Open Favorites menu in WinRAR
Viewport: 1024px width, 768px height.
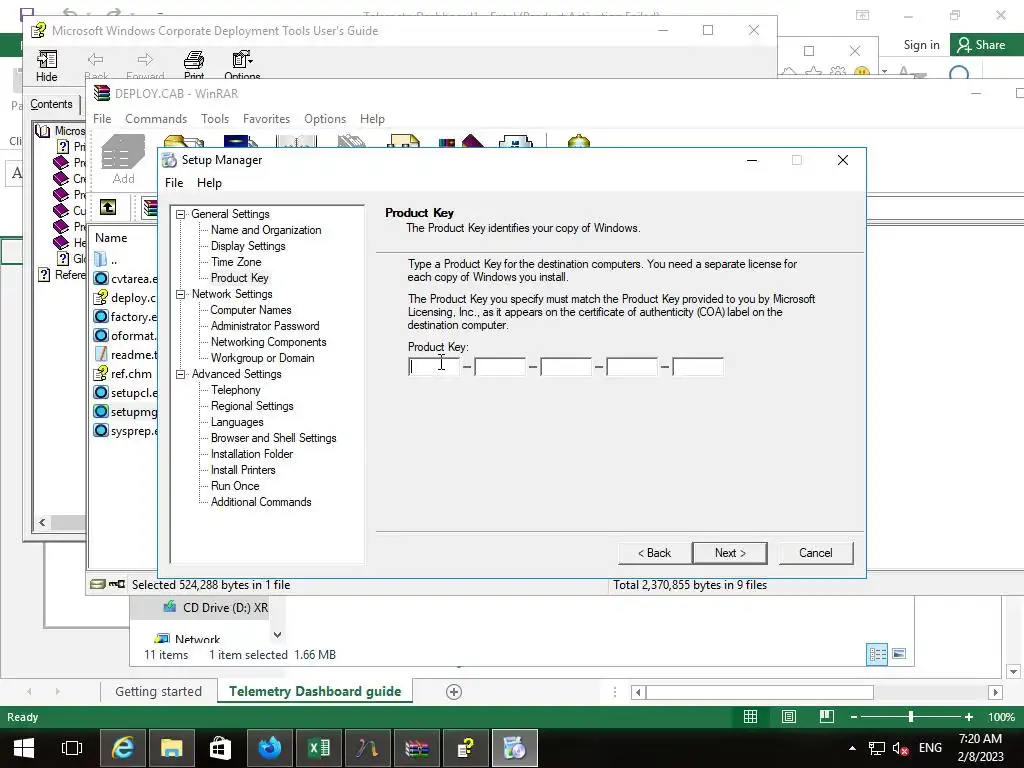[x=266, y=119]
